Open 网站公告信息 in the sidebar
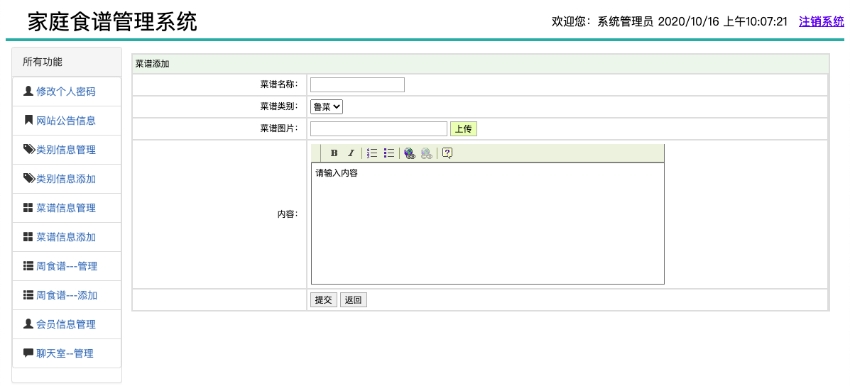The width and height of the screenshot is (850, 386). tap(66, 121)
